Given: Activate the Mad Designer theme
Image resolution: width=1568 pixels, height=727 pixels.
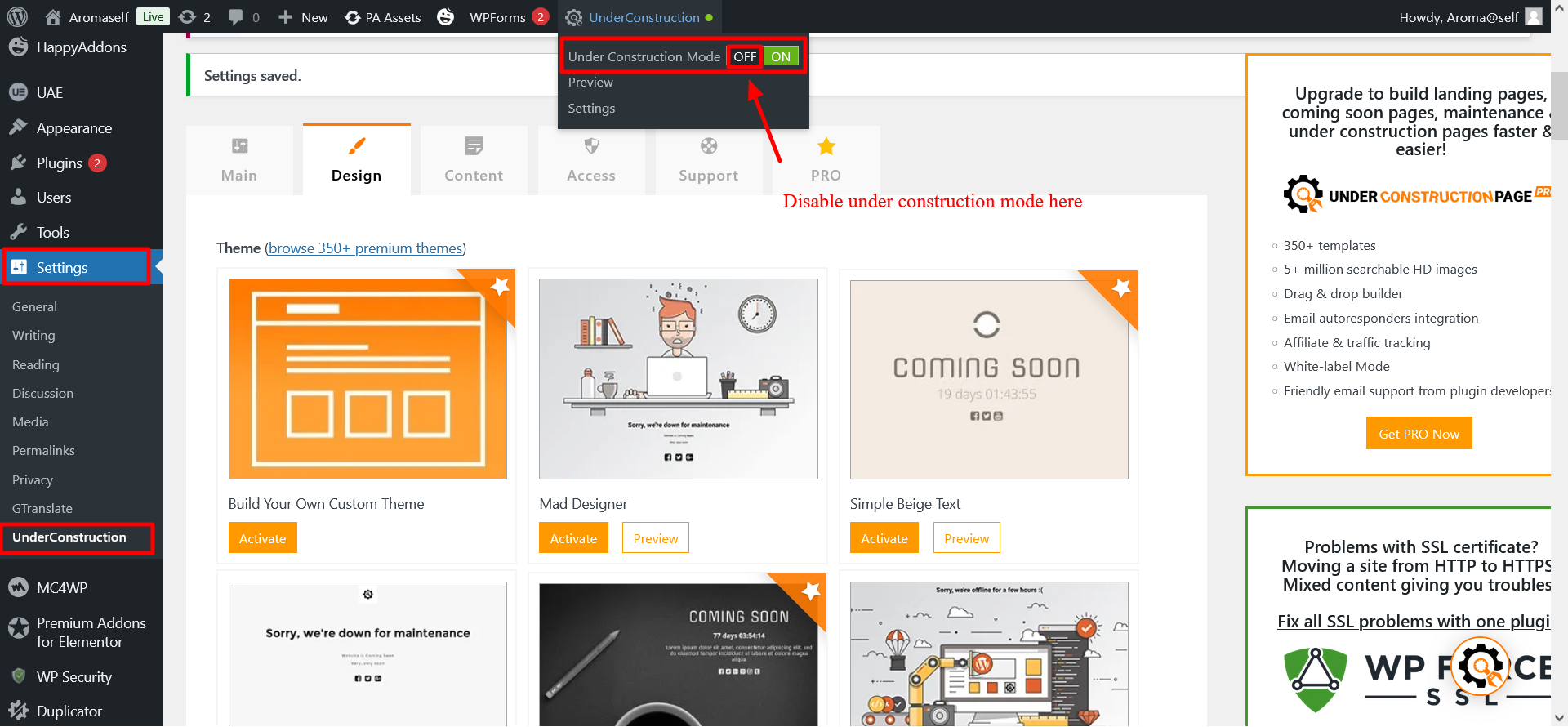Looking at the screenshot, I should 573,538.
